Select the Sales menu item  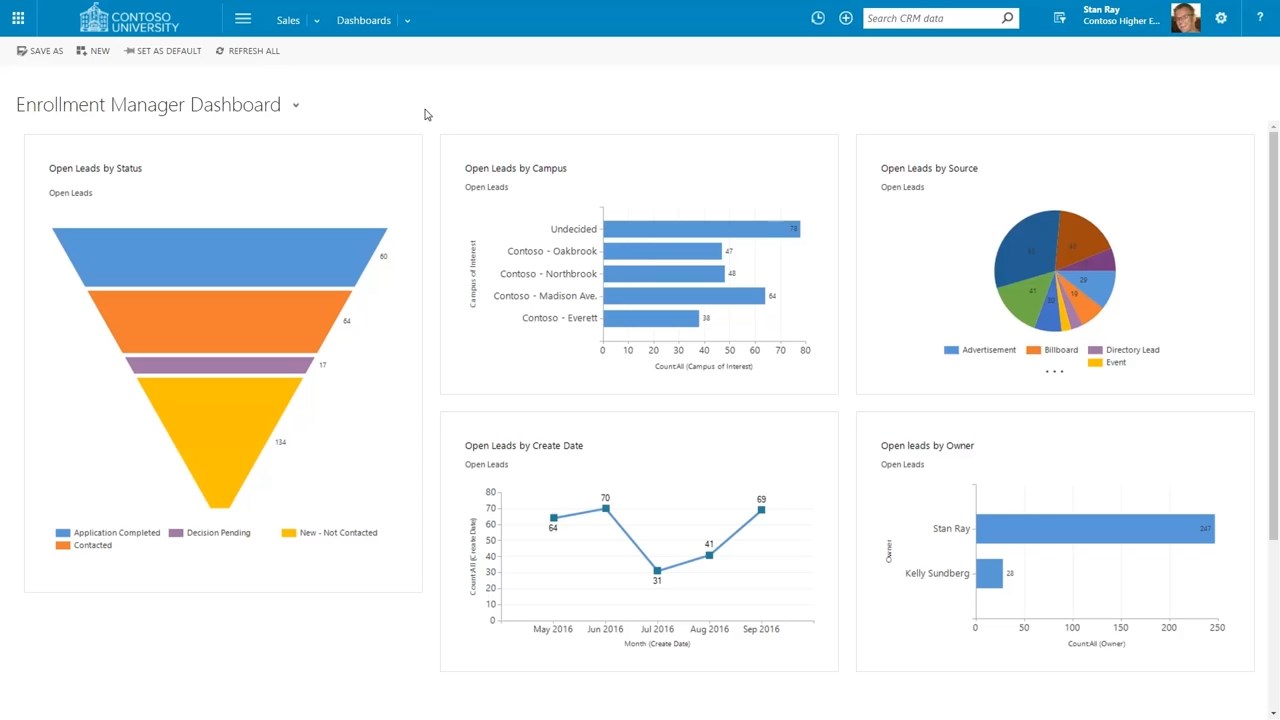coord(288,20)
